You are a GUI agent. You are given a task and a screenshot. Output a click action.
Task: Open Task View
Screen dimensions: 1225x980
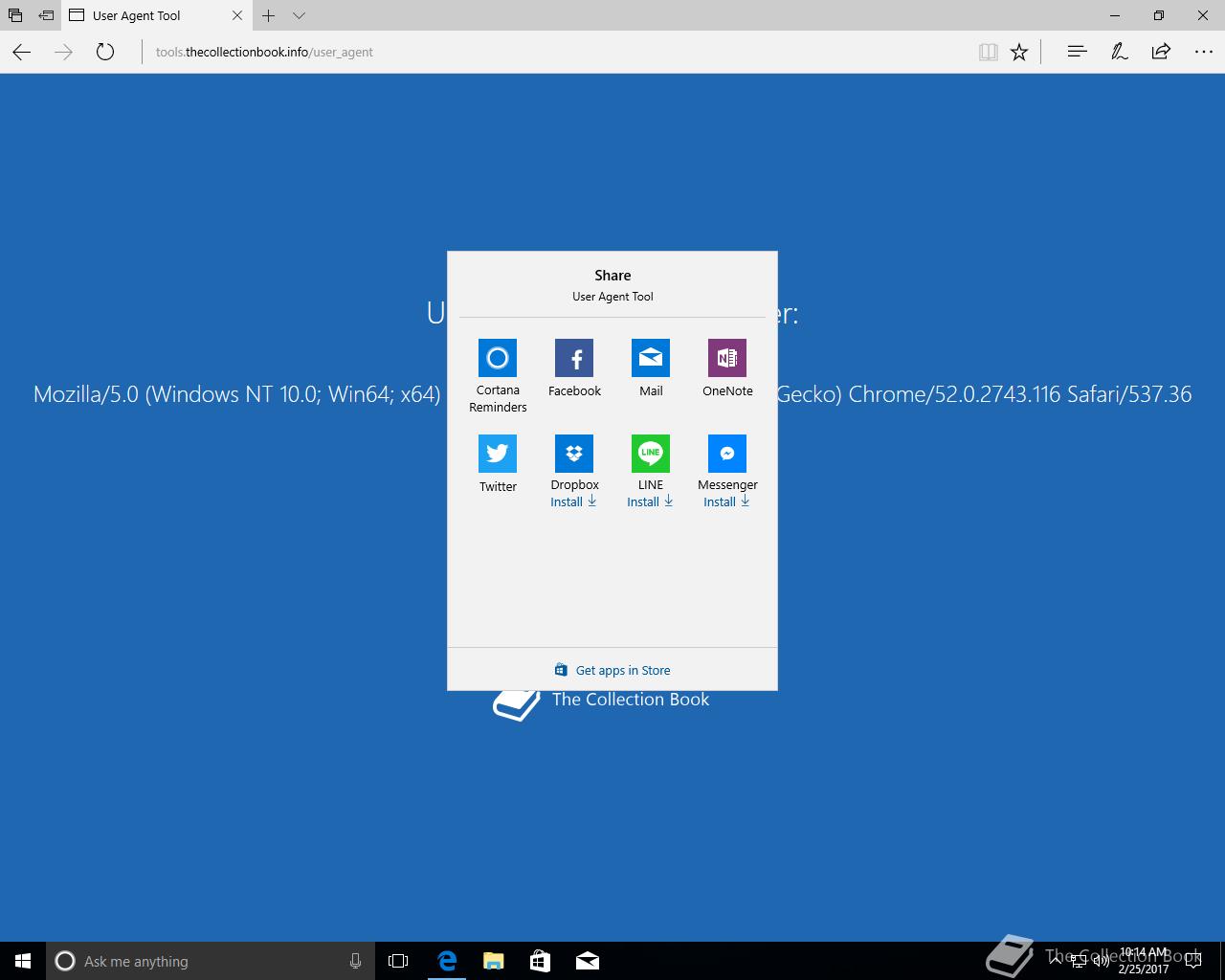coord(398,961)
